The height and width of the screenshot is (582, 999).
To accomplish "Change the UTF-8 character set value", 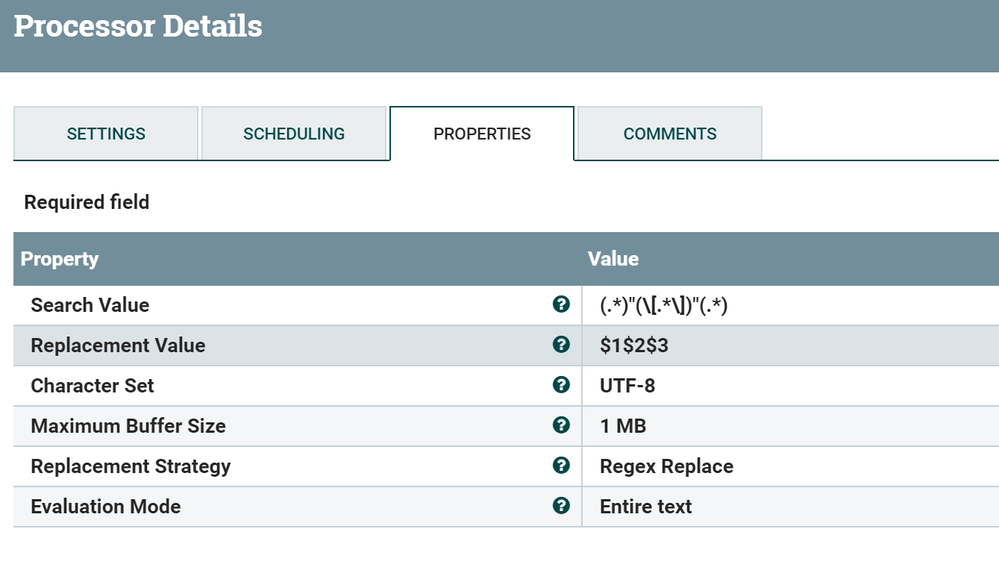I will point(628,386).
